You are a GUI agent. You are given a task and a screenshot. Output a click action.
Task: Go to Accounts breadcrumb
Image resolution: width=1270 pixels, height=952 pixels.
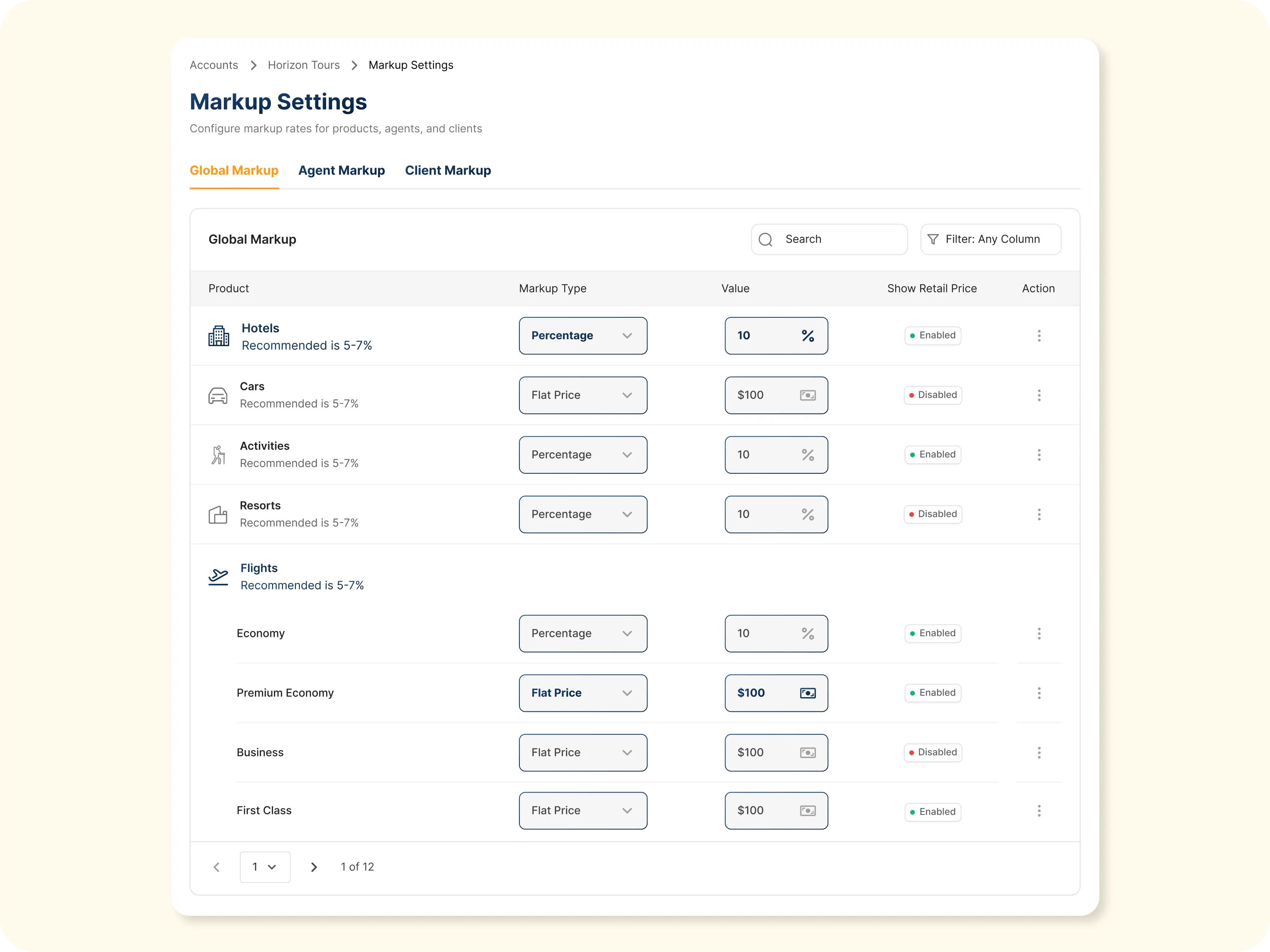tap(214, 66)
